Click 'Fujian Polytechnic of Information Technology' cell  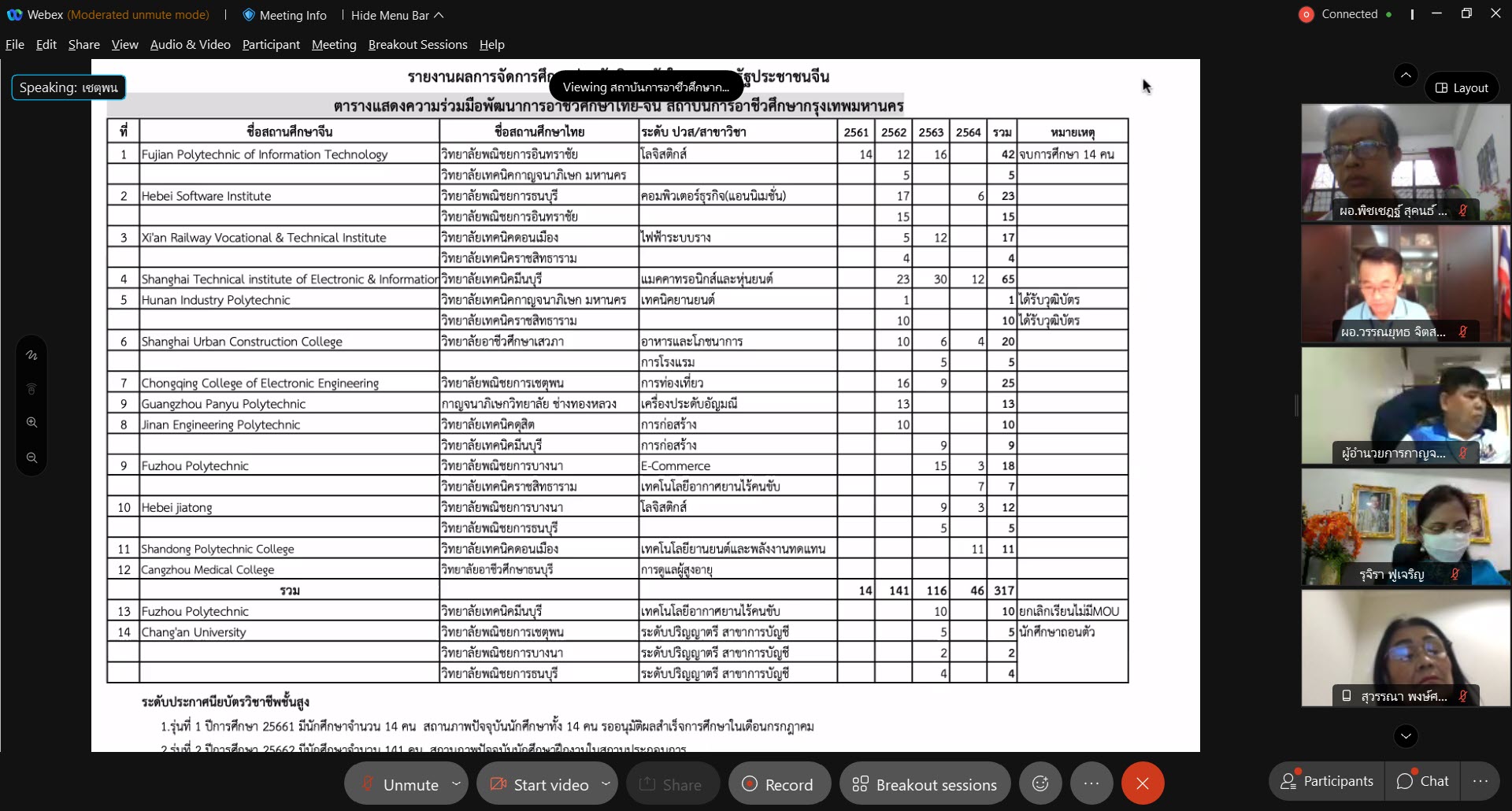click(289, 154)
